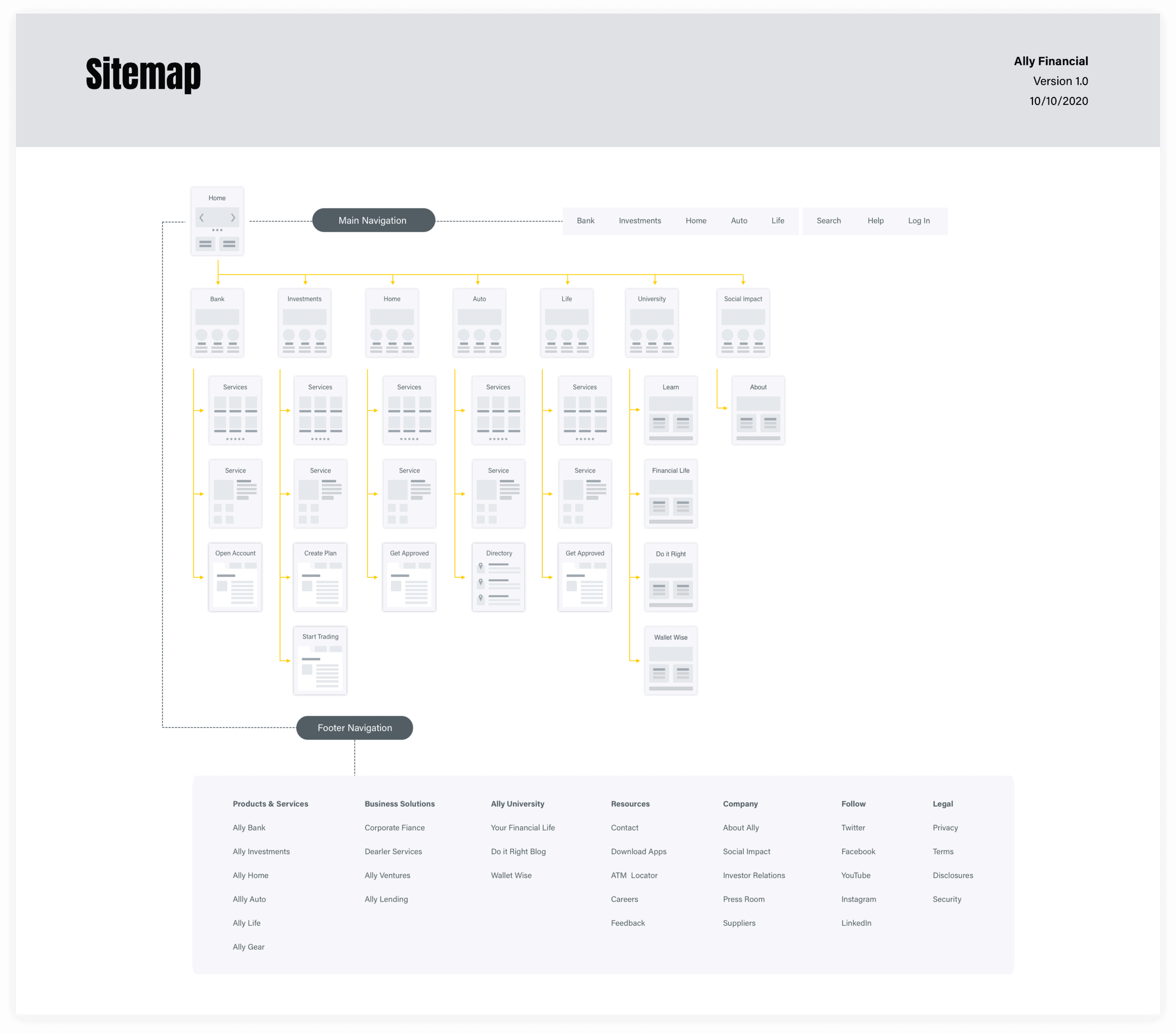Viewport: 1176px width, 1033px height.
Task: Click the Wallet Wise footer link
Action: (x=511, y=875)
